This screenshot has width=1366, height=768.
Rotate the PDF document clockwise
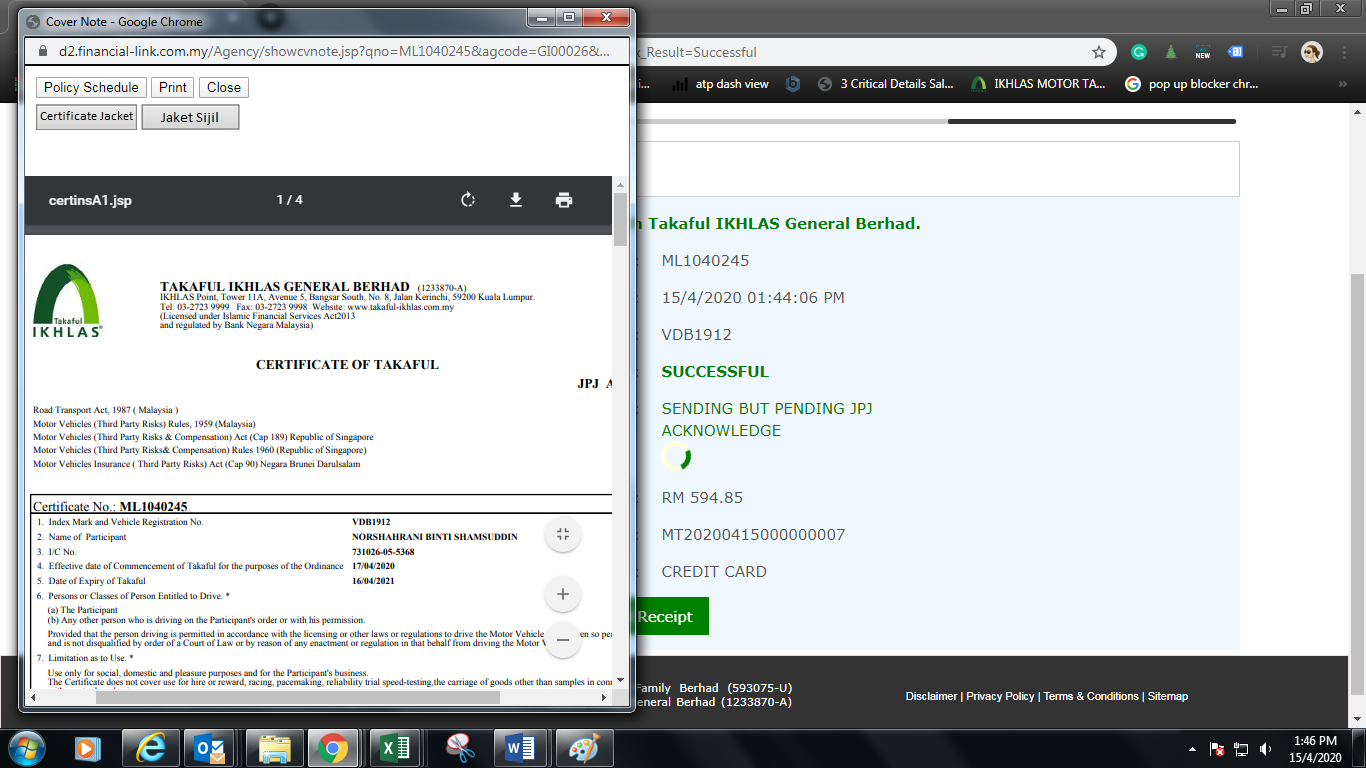(468, 200)
